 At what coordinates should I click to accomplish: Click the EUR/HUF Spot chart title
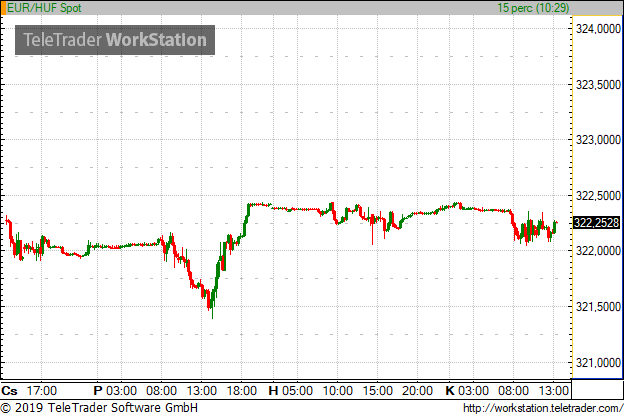click(x=44, y=8)
